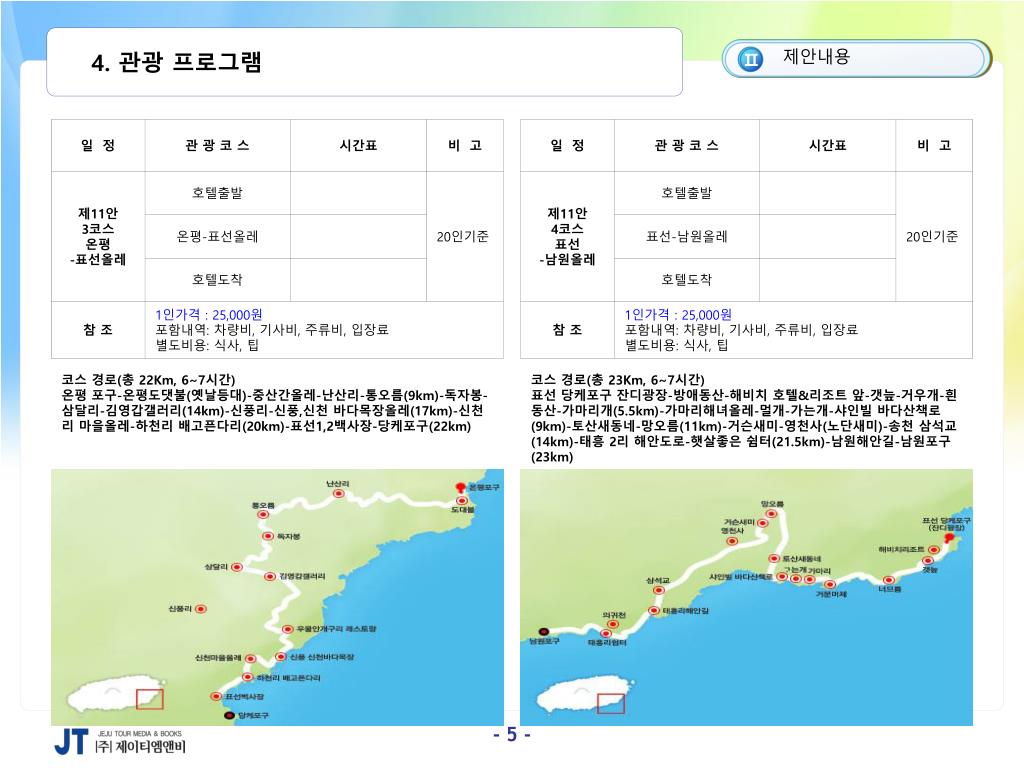Click '호텔도착' in the right table
Viewport: 1024px width, 768px height.
tap(686, 280)
